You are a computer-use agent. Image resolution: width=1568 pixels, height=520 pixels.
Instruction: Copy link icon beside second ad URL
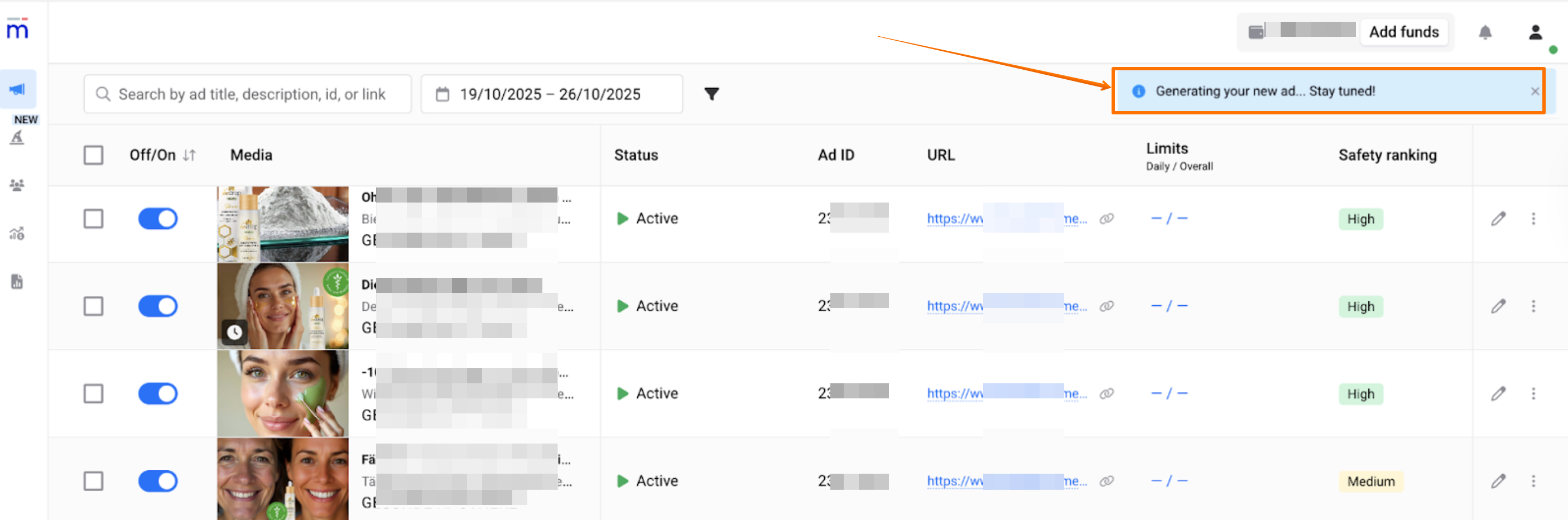[1106, 306]
